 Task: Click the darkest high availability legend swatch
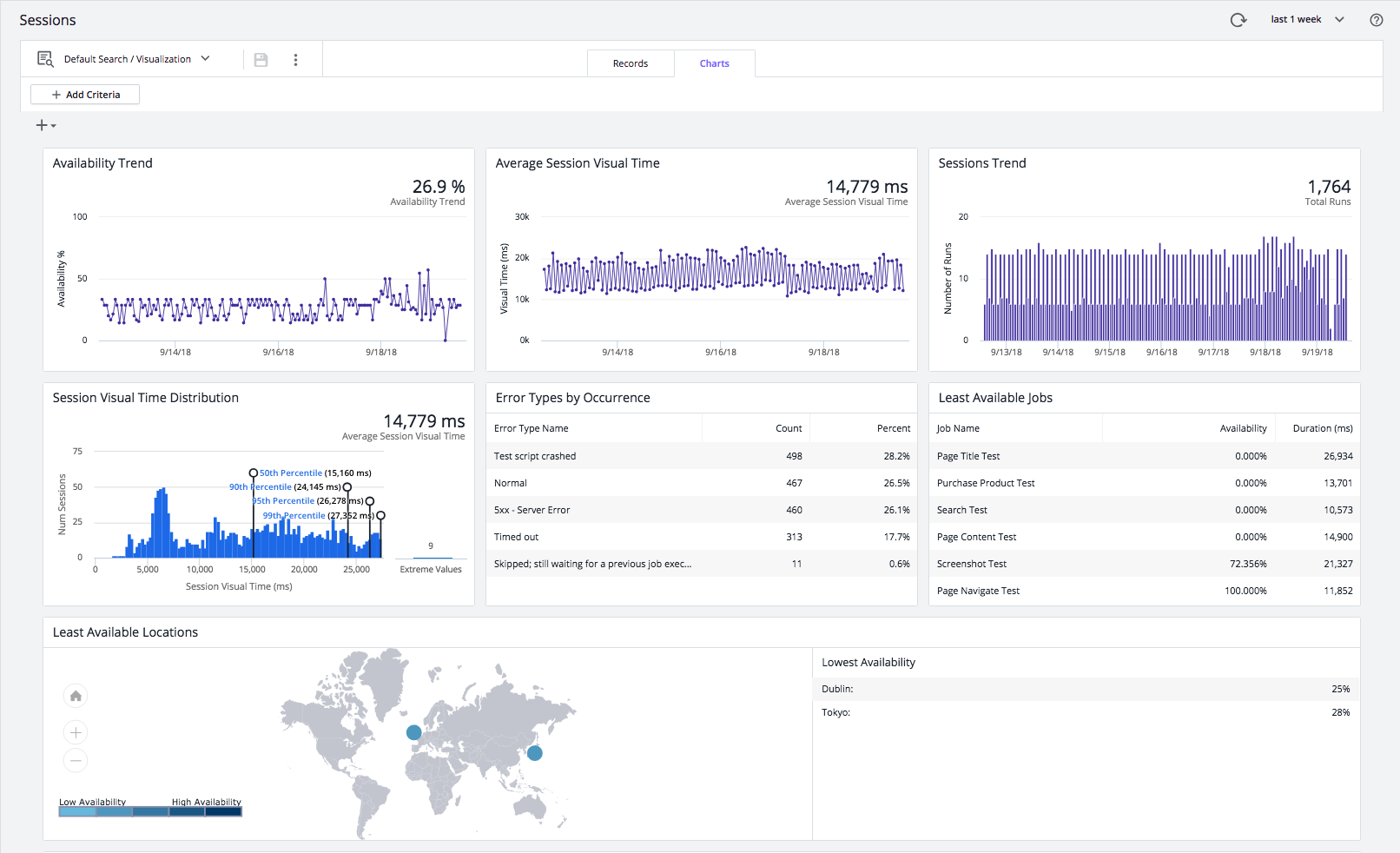pos(223,811)
